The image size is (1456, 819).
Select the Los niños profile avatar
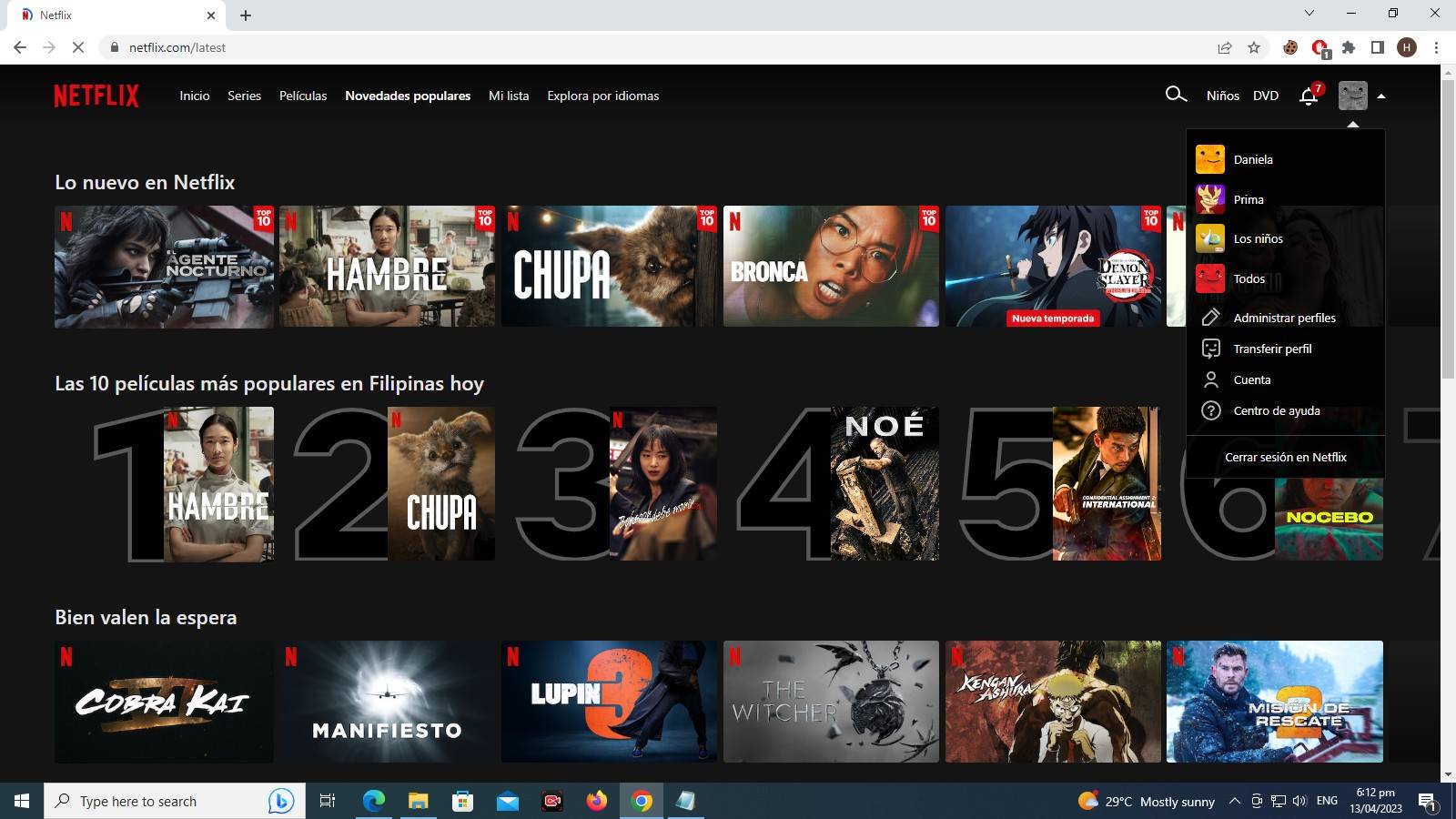pos(1210,238)
